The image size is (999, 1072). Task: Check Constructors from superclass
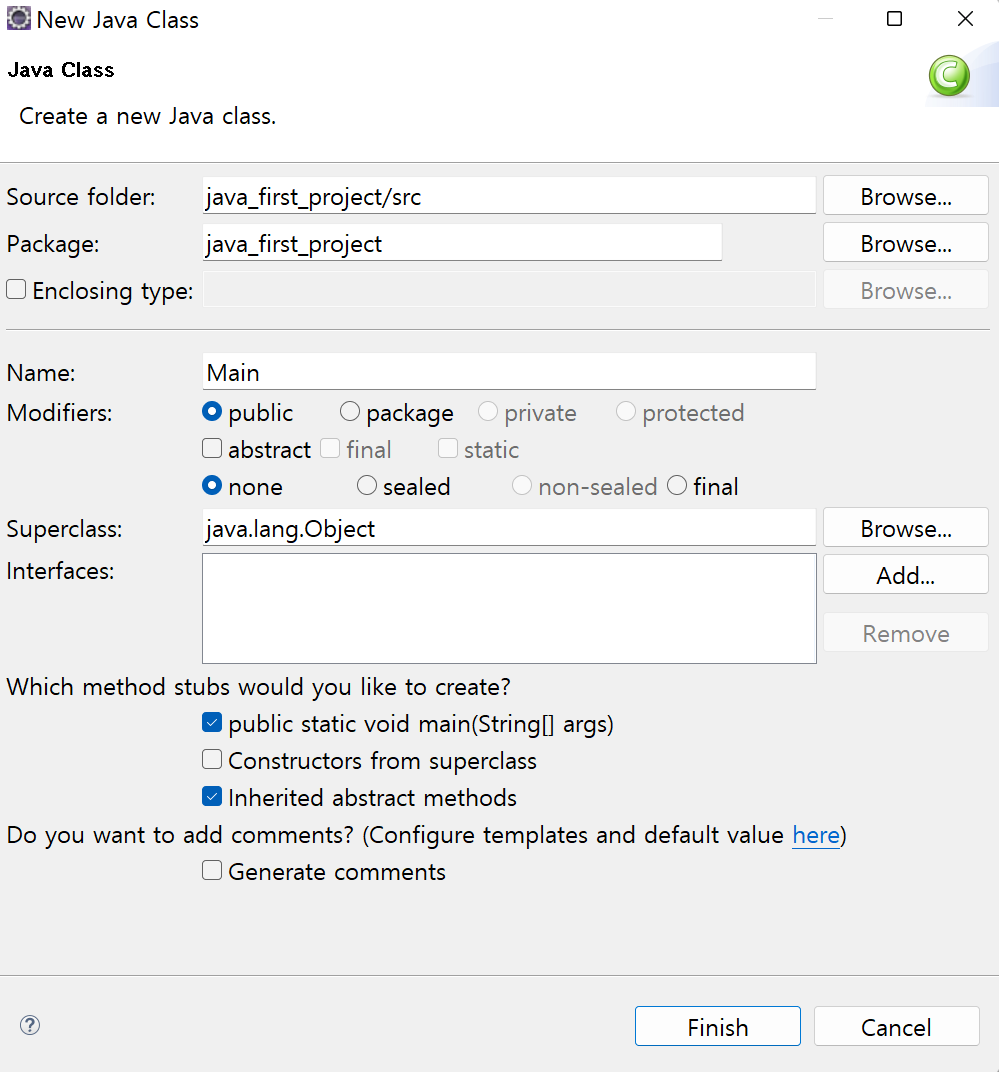[212, 760]
